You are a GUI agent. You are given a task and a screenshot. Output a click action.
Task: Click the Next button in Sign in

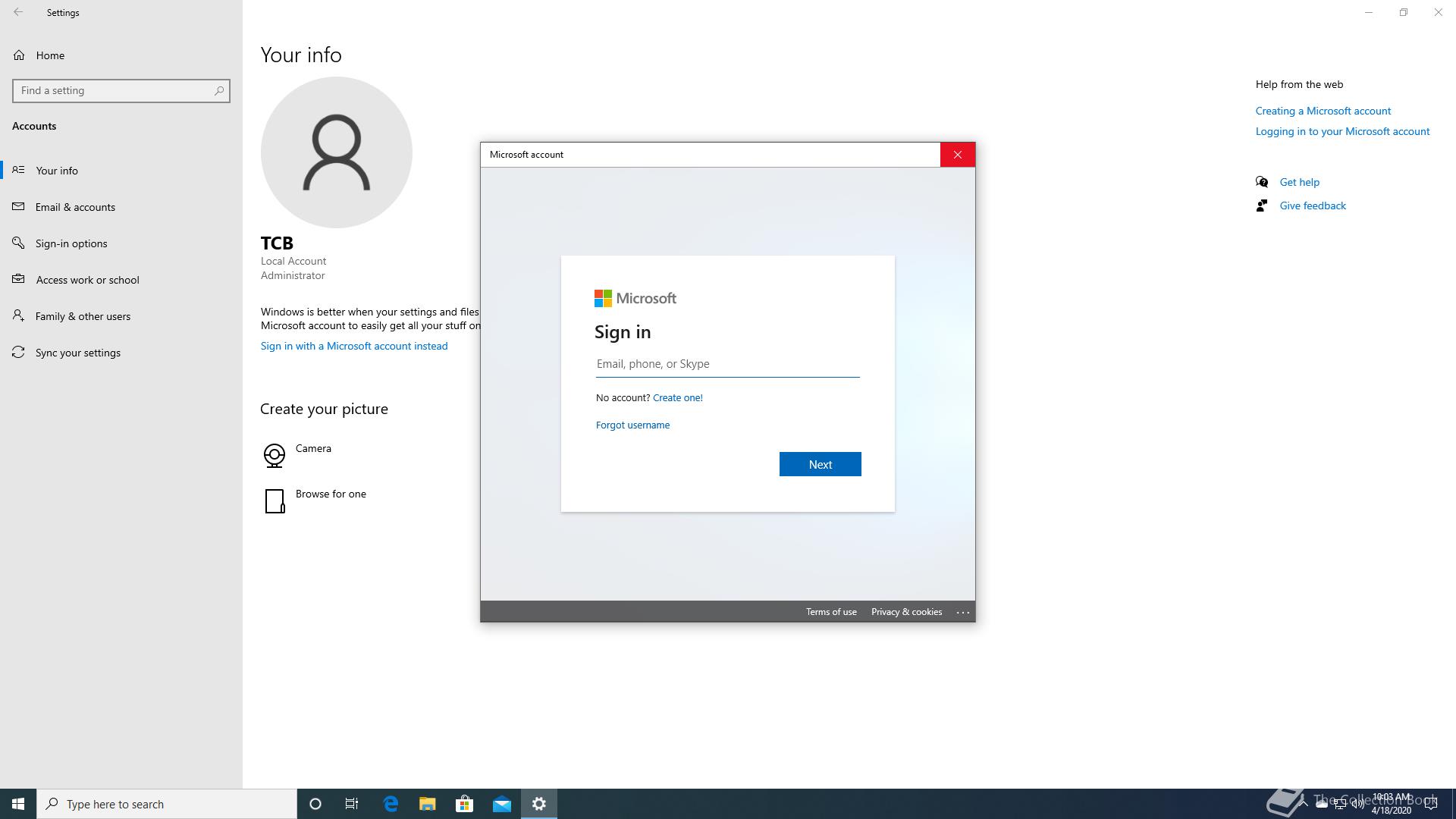pos(820,464)
